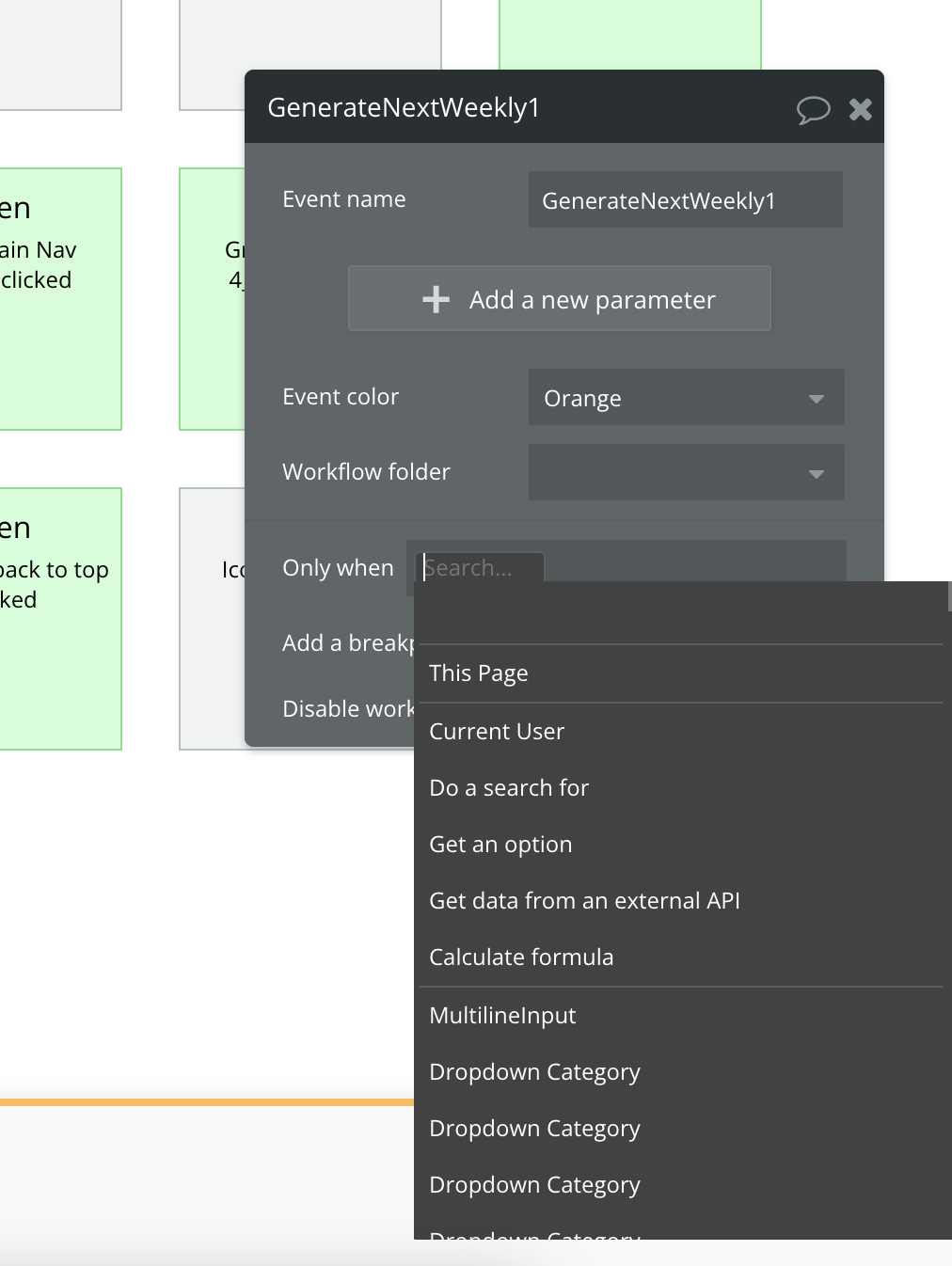Select the green event box at top

coord(629,34)
